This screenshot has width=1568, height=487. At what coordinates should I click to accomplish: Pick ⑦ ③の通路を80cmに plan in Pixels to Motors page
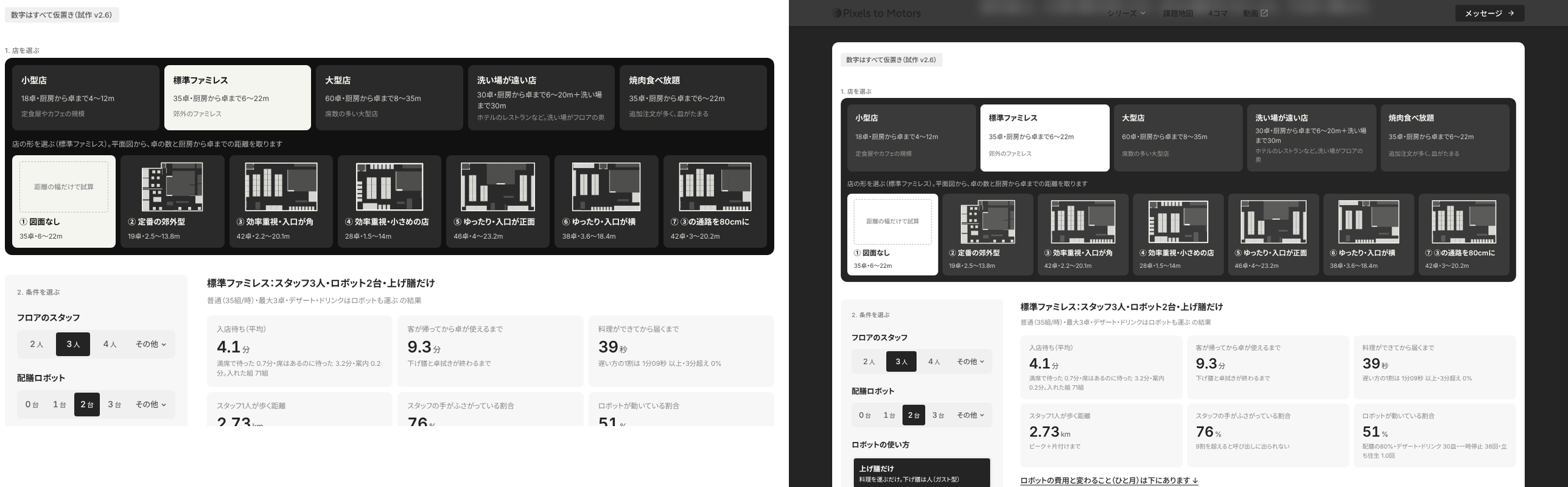(1464, 234)
